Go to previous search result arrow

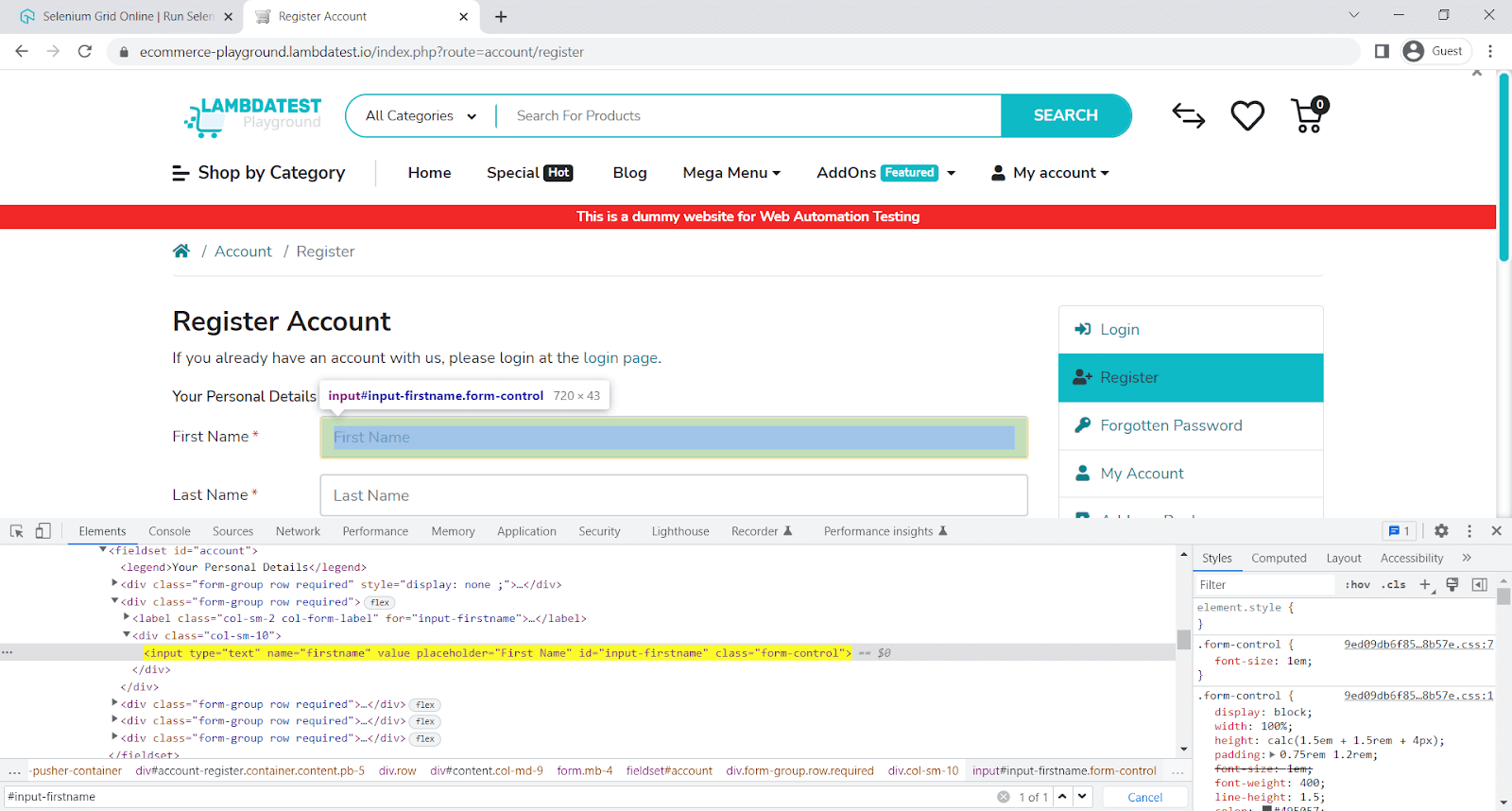pyautogui.click(x=1062, y=797)
